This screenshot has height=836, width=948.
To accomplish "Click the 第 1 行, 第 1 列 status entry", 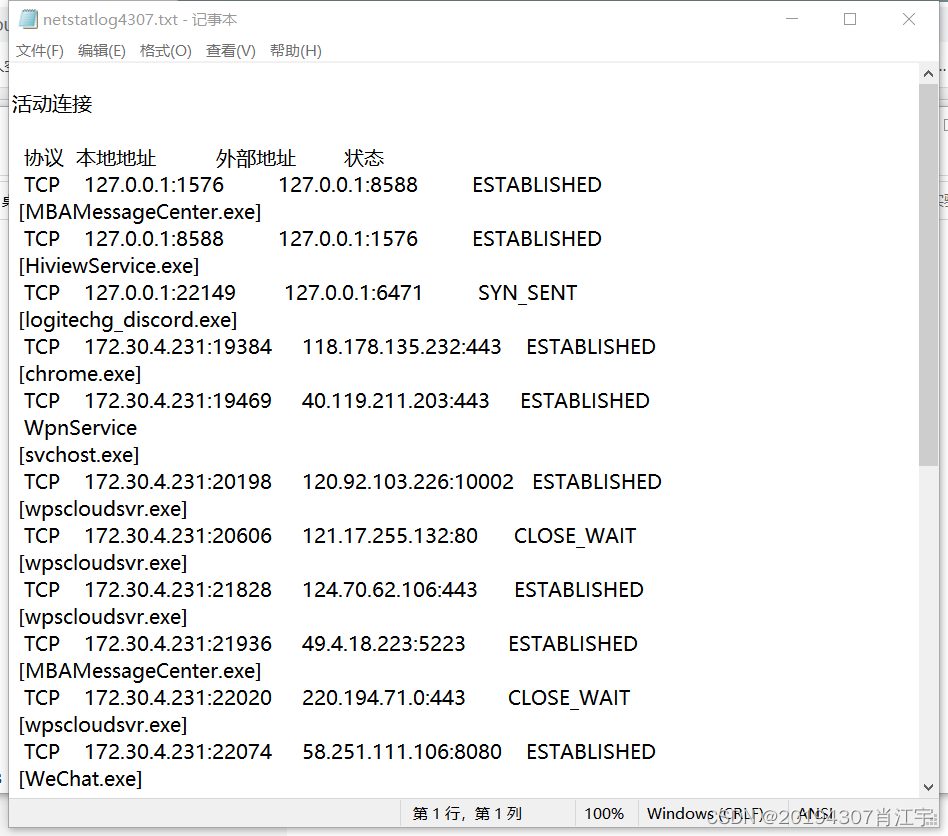I will (467, 814).
